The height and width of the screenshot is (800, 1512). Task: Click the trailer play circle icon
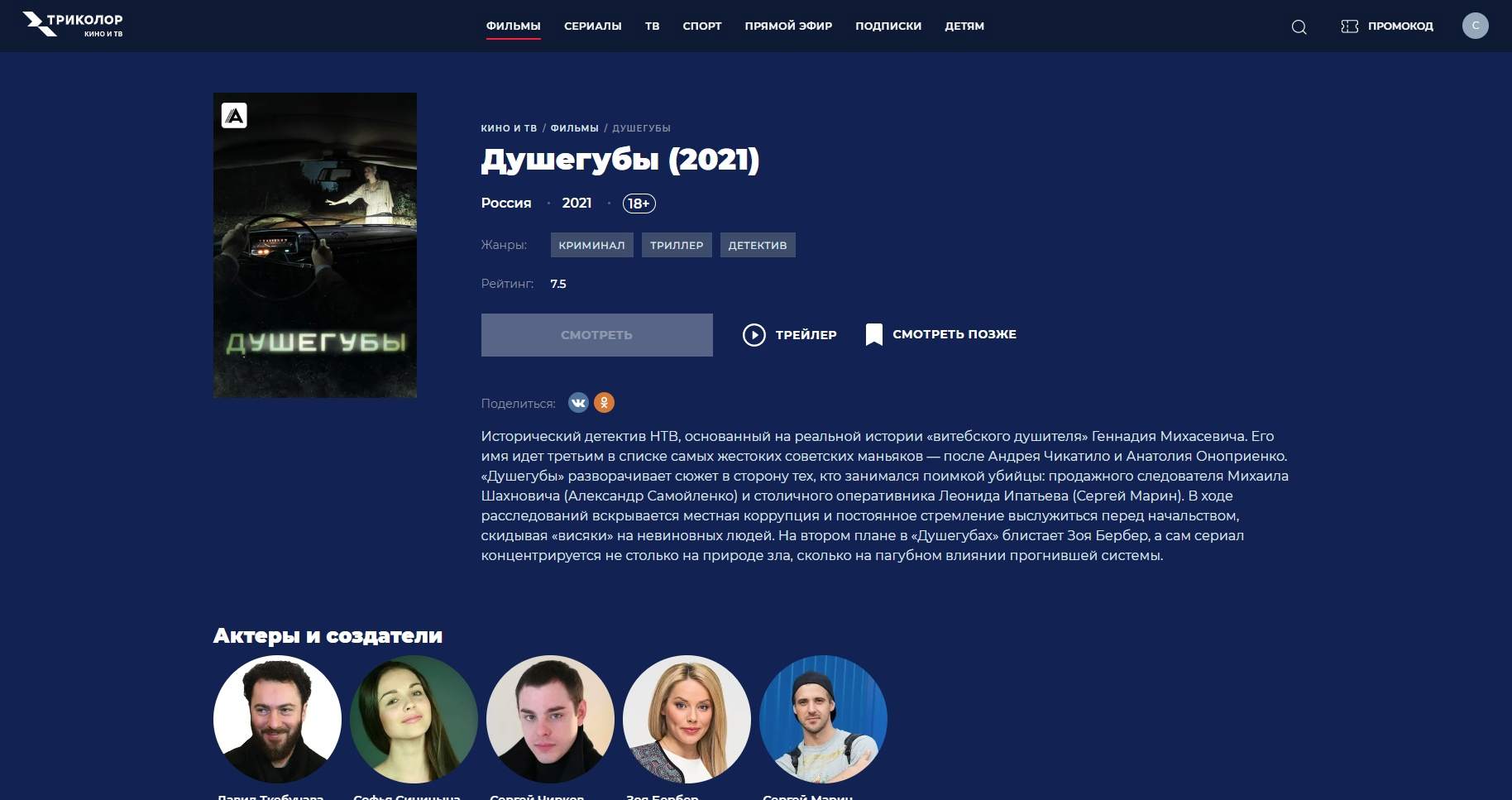coord(754,335)
